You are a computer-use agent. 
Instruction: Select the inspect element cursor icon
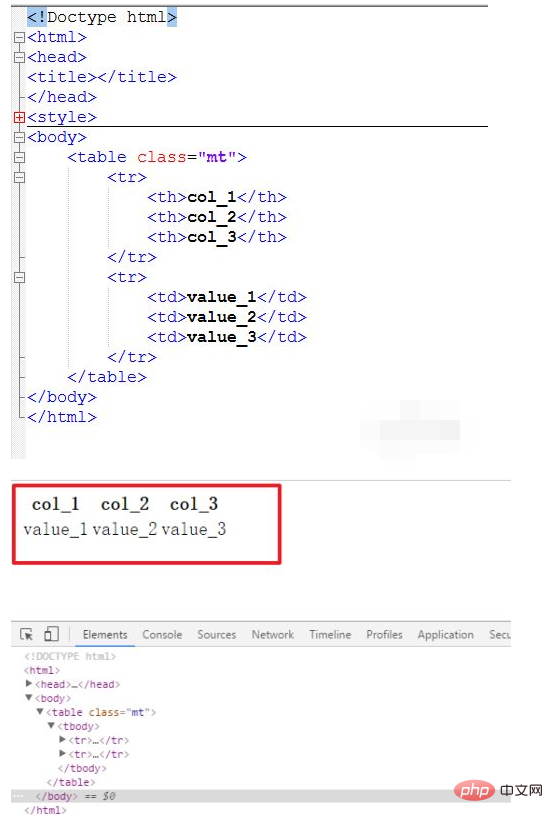pyautogui.click(x=26, y=635)
